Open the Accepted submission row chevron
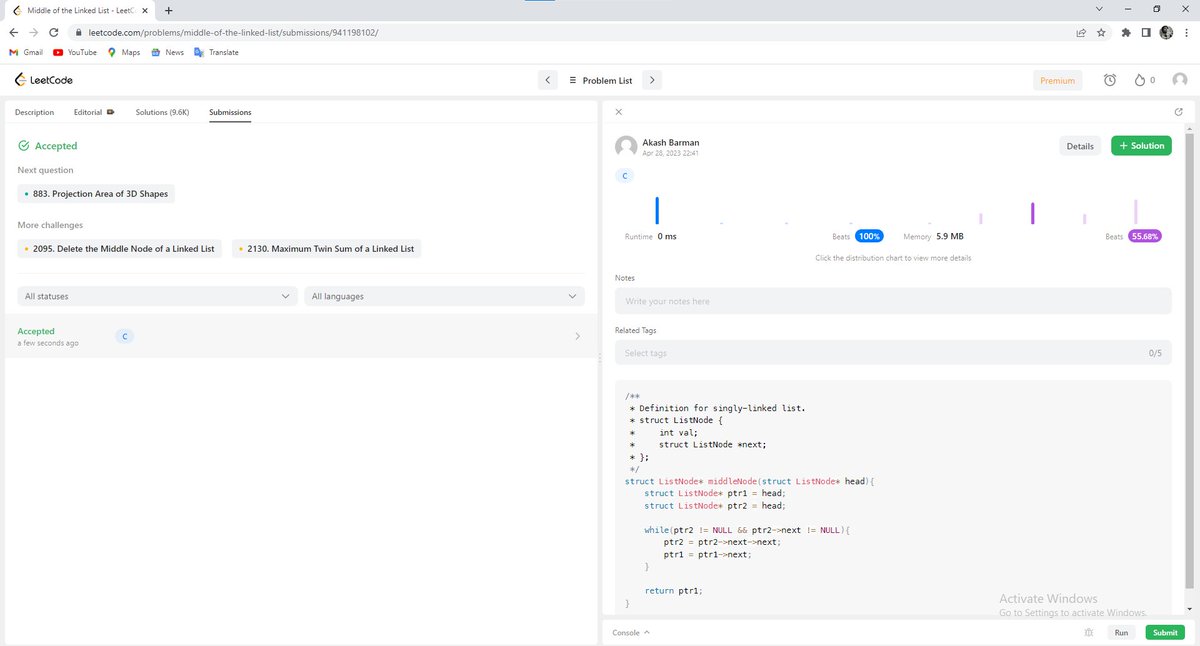The height and width of the screenshot is (646, 1200). (x=577, y=336)
